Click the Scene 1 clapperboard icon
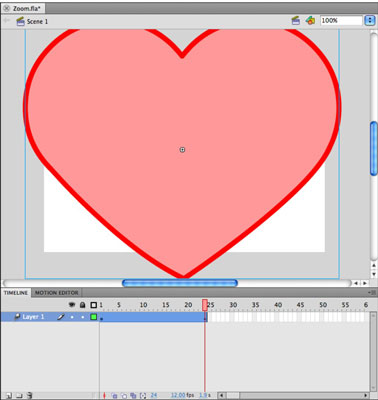The width and height of the screenshot is (378, 400). pyautogui.click(x=21, y=21)
